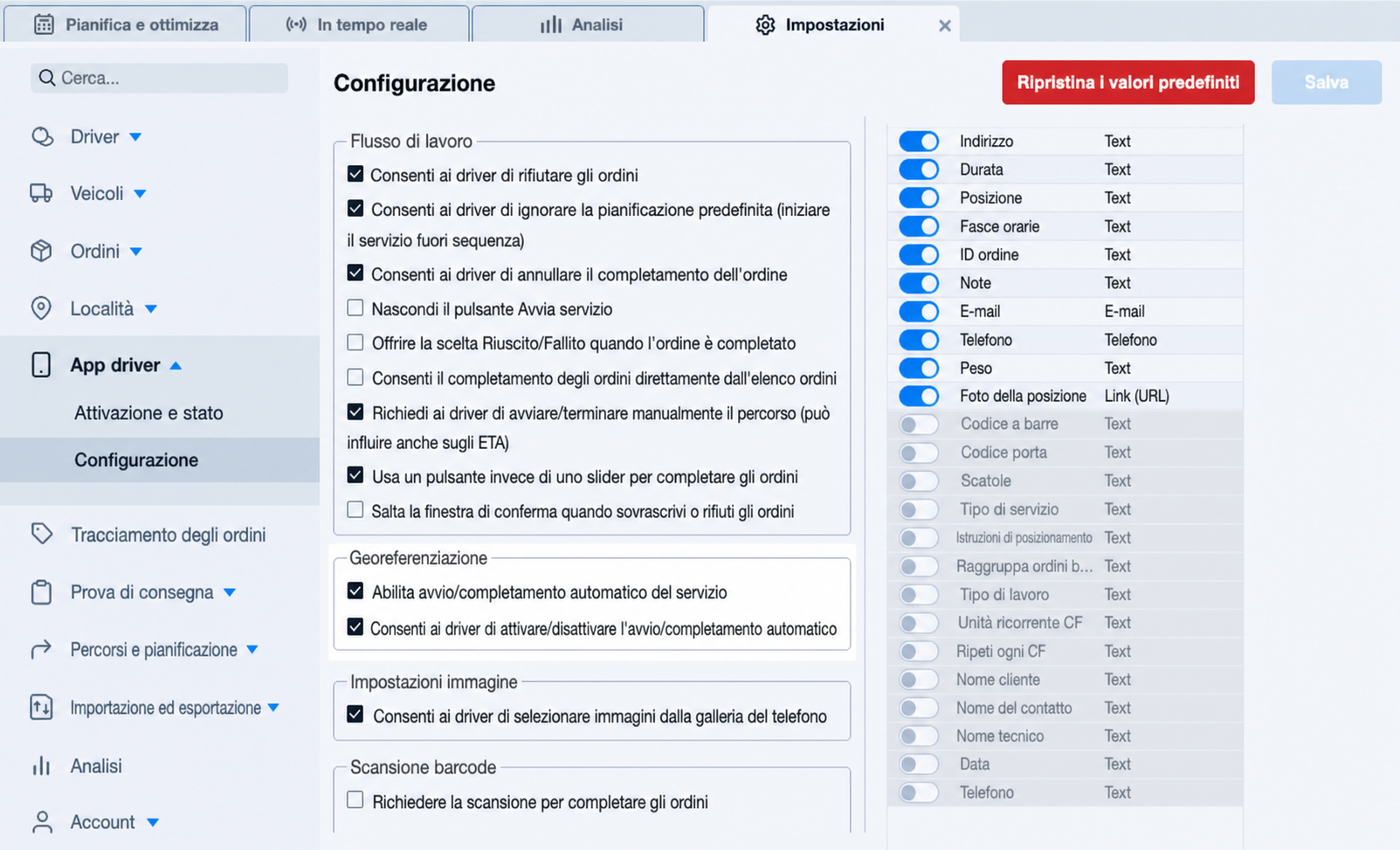Click the Percorsi e pianificazione arrow icon

coord(41,649)
